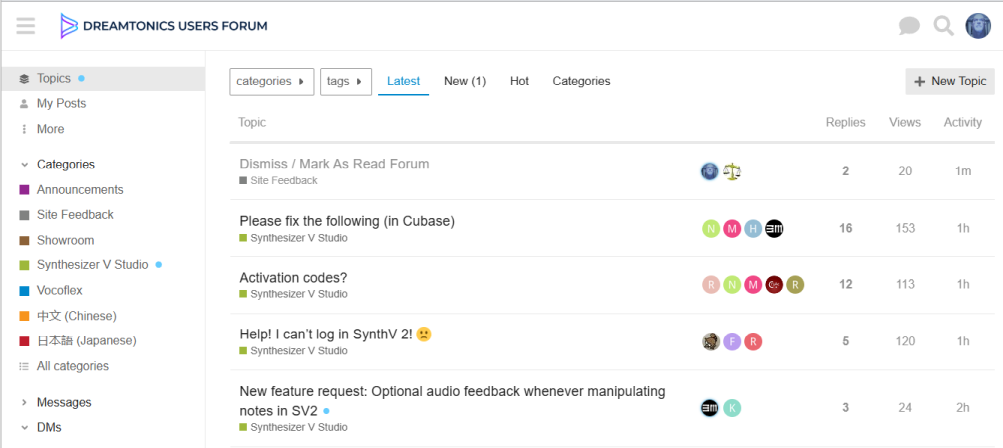This screenshot has width=1003, height=448.
Task: Sort by the Views column header
Action: tap(905, 122)
